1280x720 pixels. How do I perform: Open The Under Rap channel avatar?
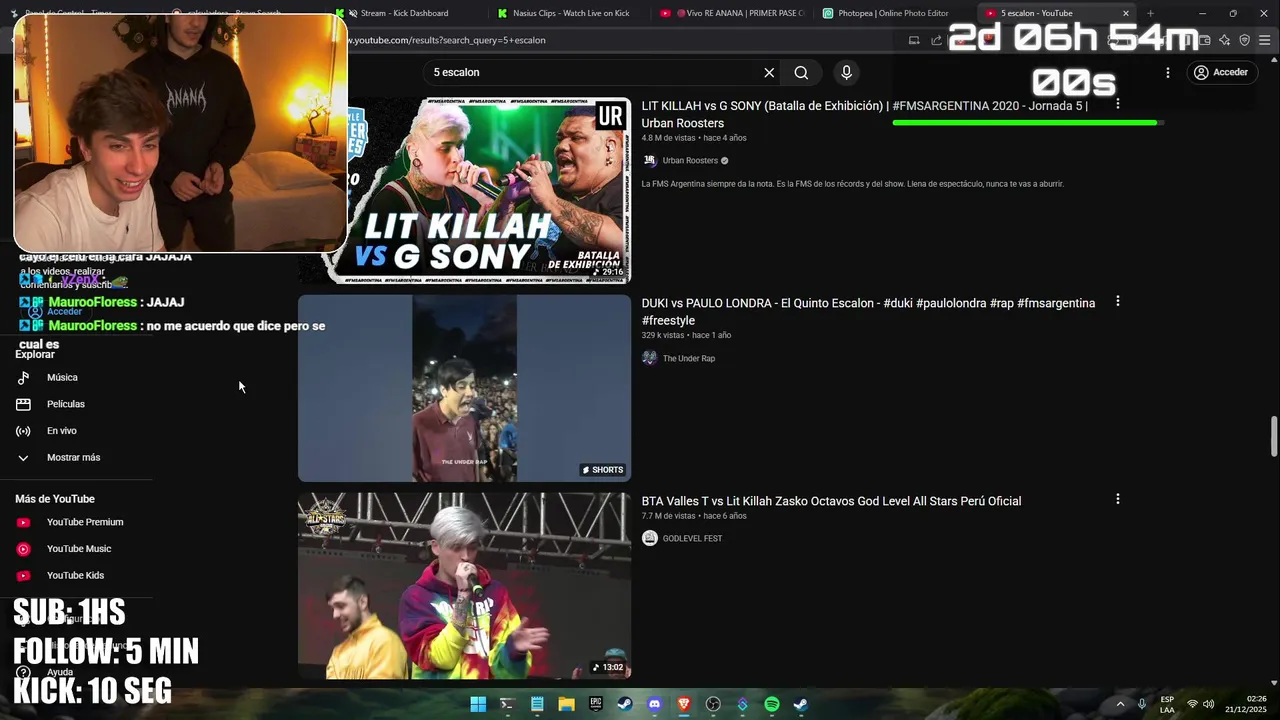(650, 358)
